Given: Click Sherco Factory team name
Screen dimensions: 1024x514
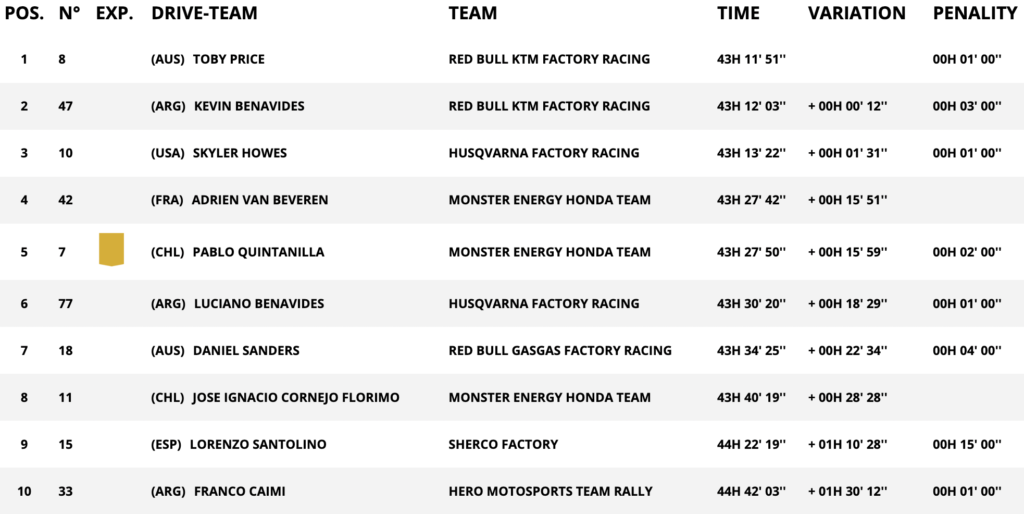Looking at the screenshot, I should click(503, 444).
